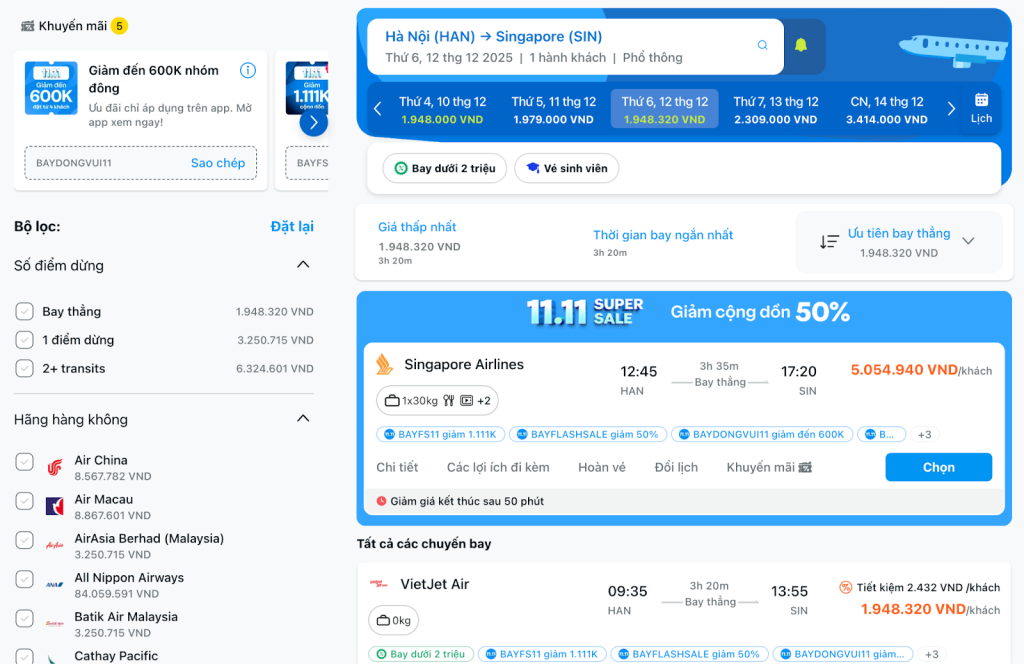Show previous dates with left arrow
Viewport: 1024px width, 664px height.
click(x=378, y=109)
